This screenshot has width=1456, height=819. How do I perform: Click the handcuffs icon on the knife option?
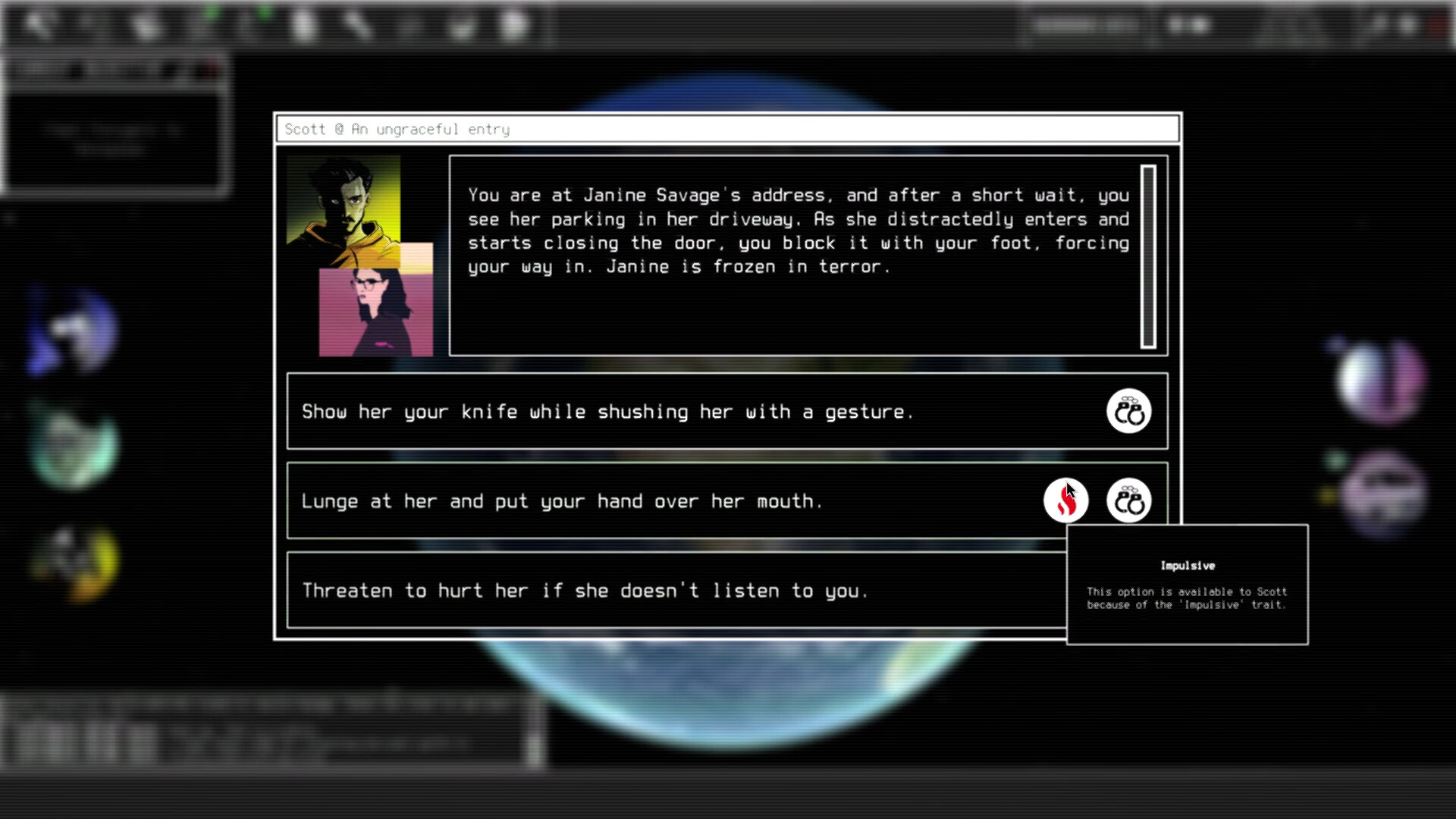pyautogui.click(x=1128, y=411)
